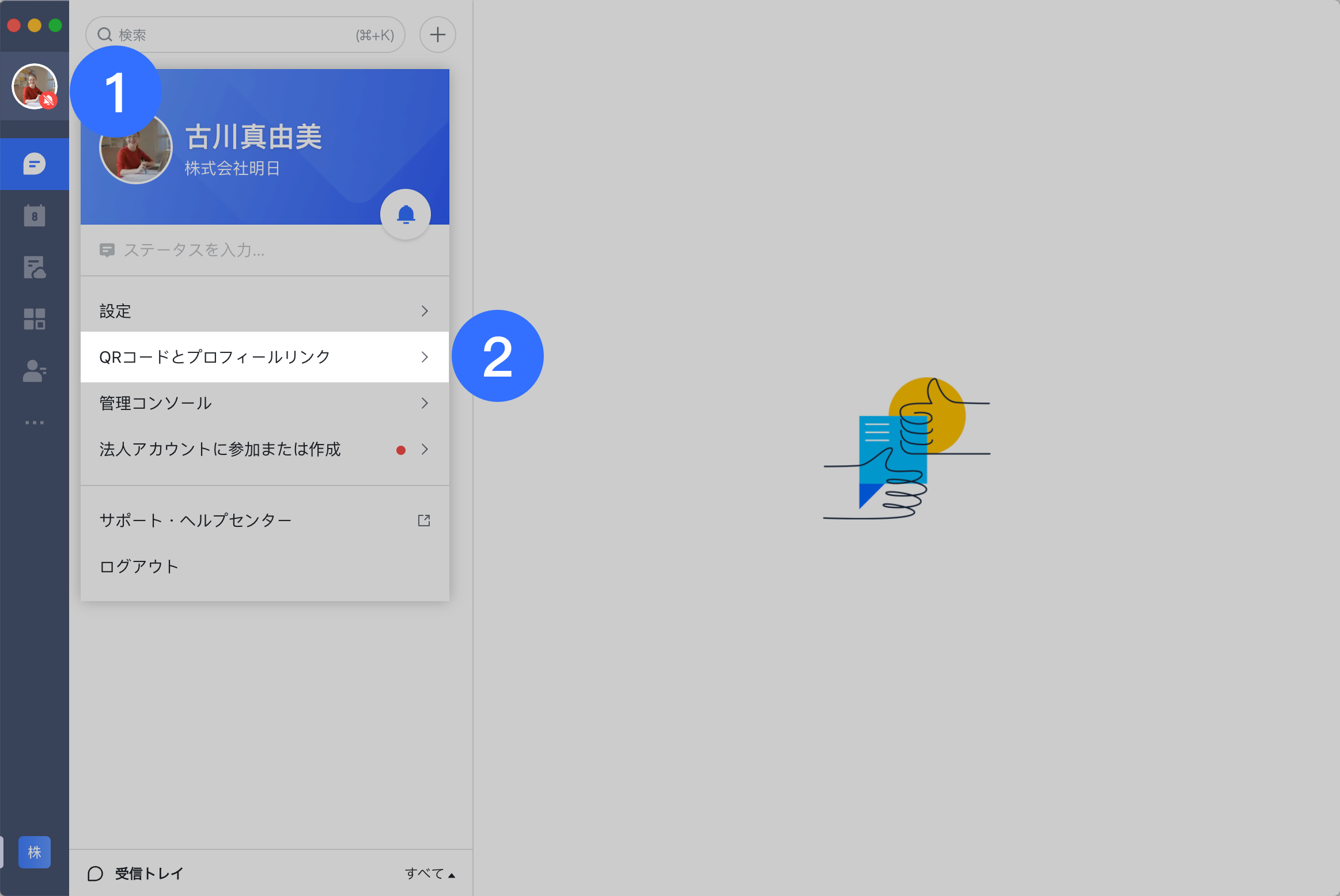This screenshot has width=1340, height=896.
Task: Open the chat (トーク) icon in the sidebar
Action: tap(35, 164)
